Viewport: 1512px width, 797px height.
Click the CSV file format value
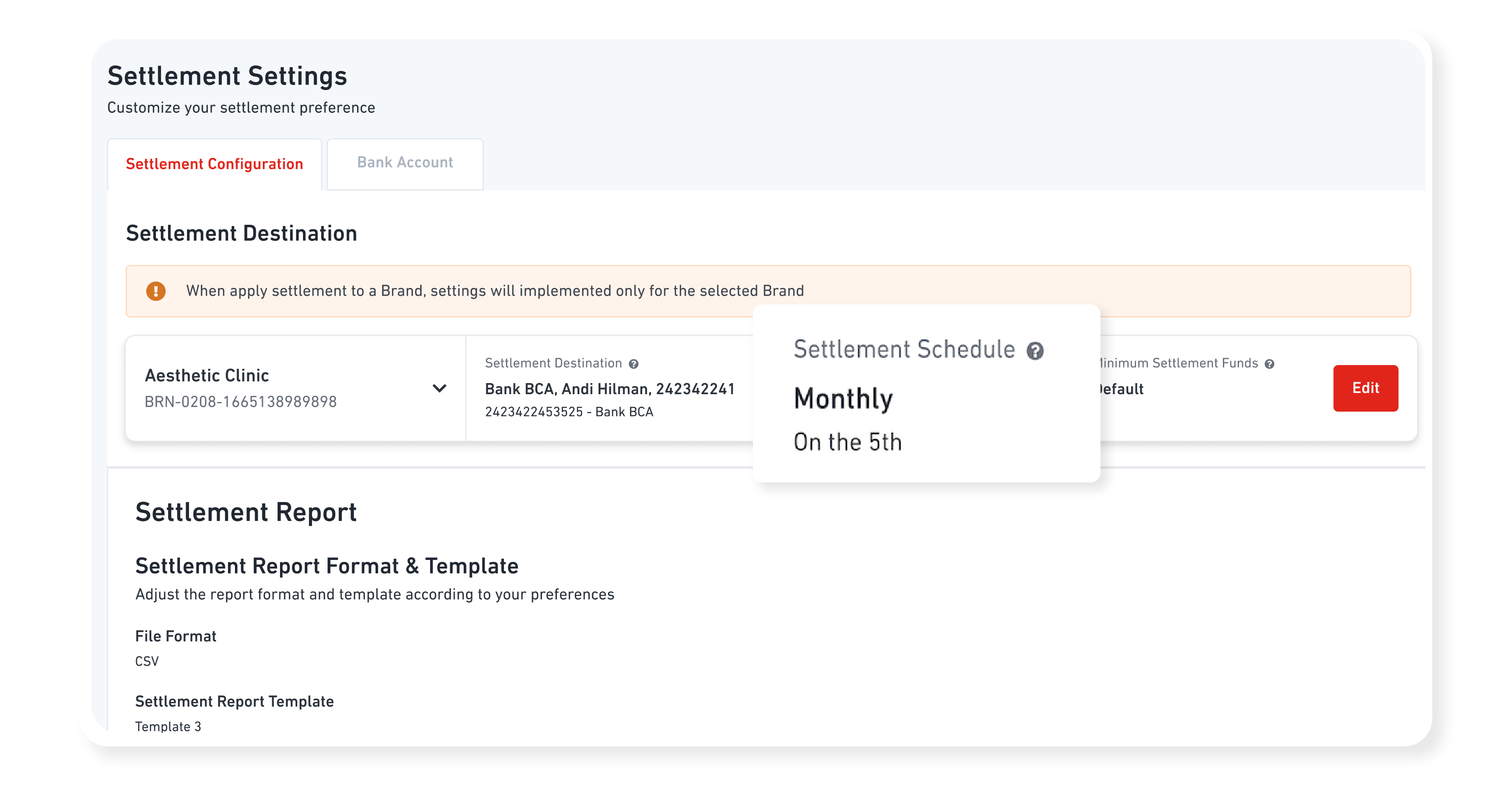click(147, 661)
